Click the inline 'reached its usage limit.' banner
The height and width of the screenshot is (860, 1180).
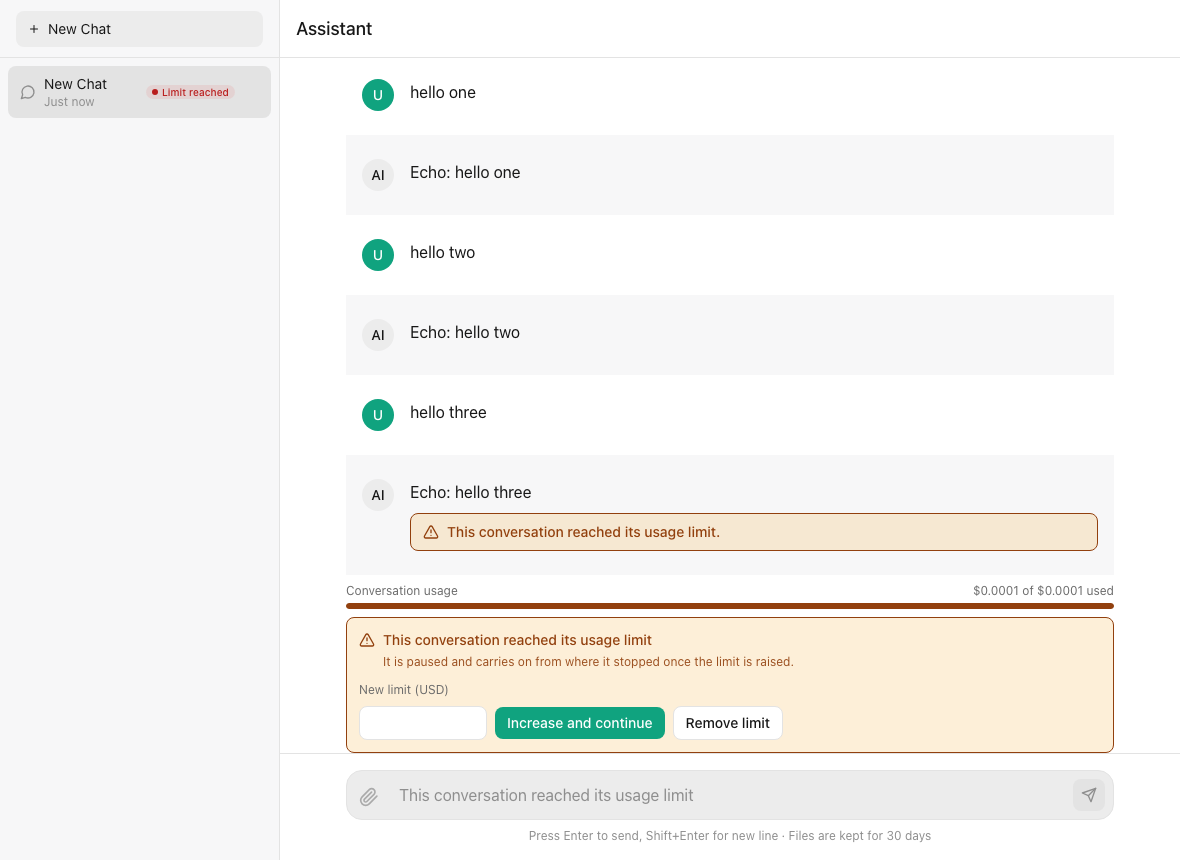tap(753, 532)
